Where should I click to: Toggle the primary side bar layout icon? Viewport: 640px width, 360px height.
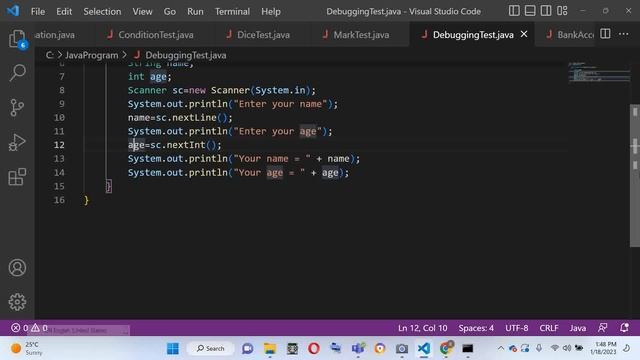coord(514,11)
